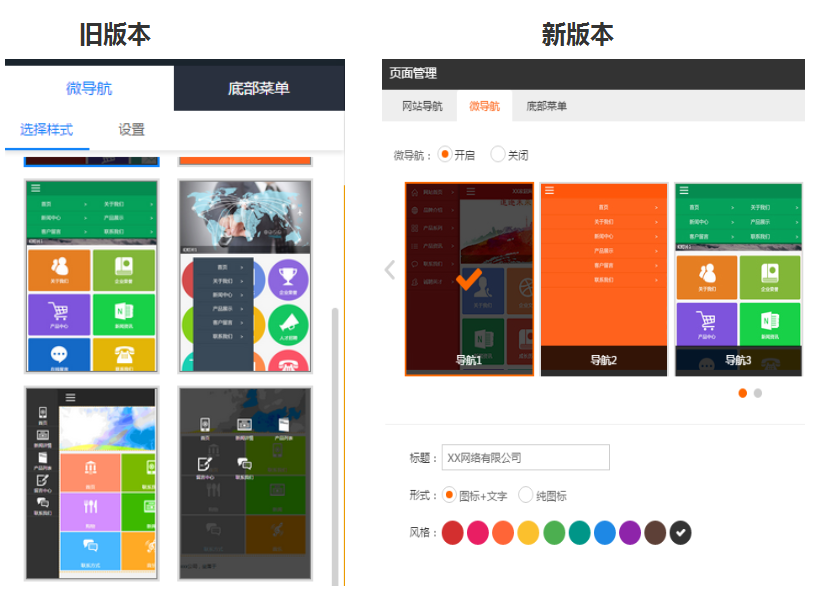The image size is (817, 597).
Task: Switch to 网站导航 tab
Action: [x=421, y=106]
